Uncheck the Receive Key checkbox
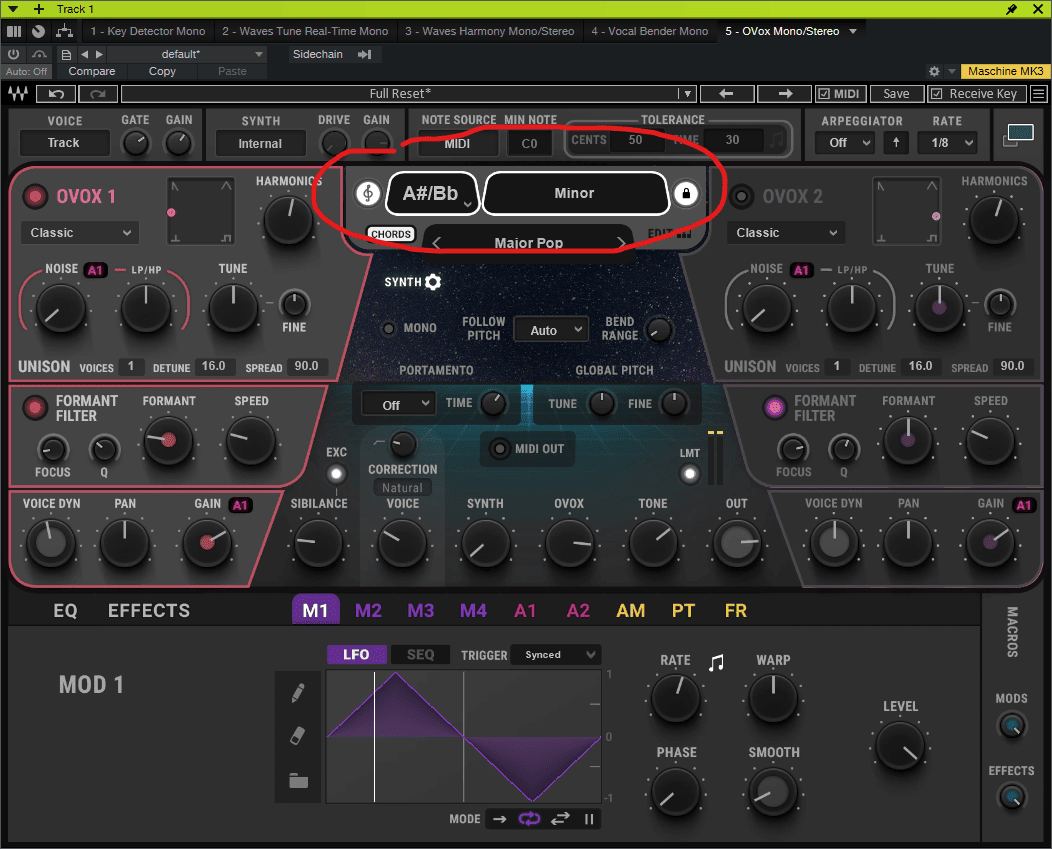1052x849 pixels. 937,94
